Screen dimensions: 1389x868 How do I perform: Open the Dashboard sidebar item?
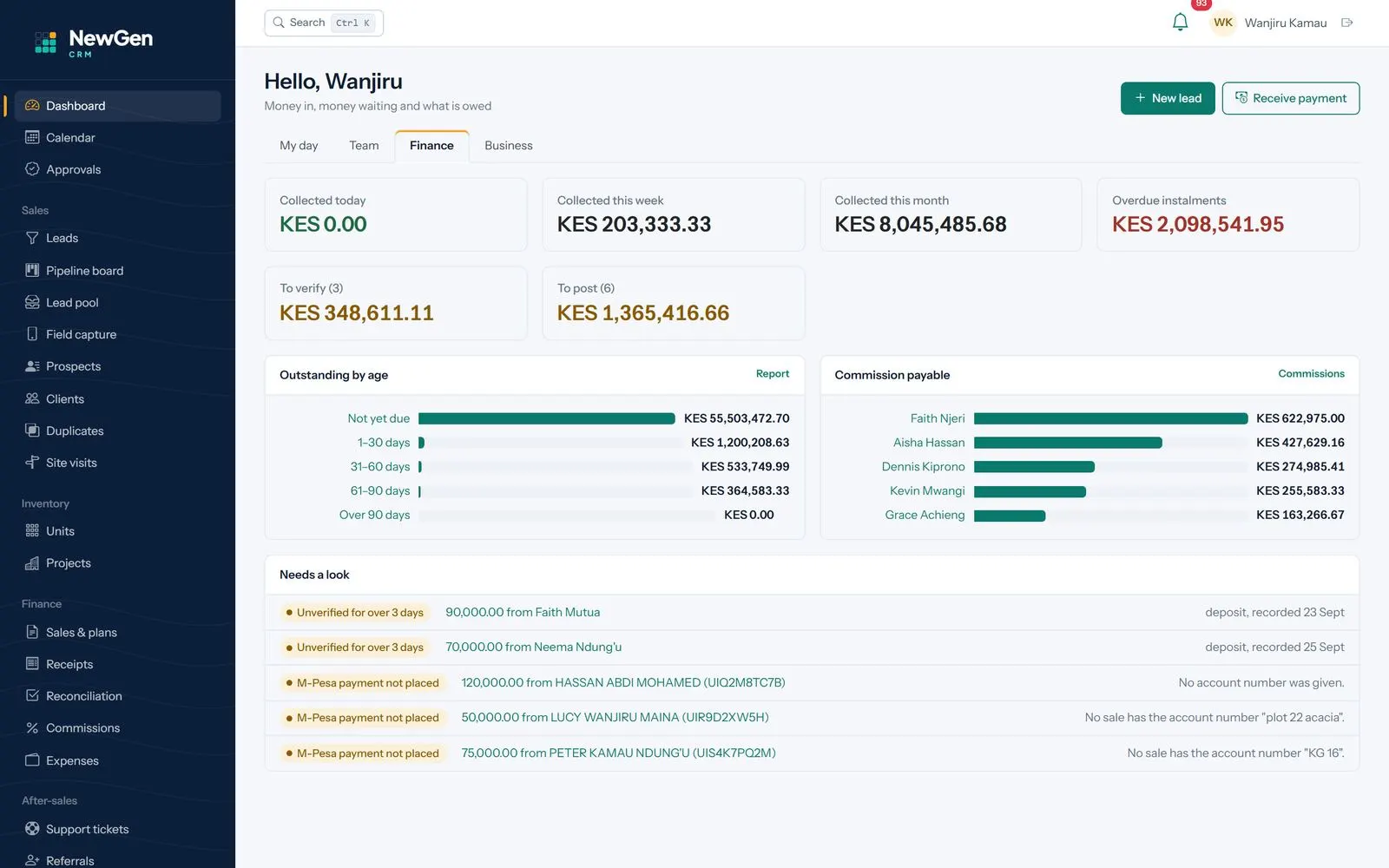coord(117,106)
